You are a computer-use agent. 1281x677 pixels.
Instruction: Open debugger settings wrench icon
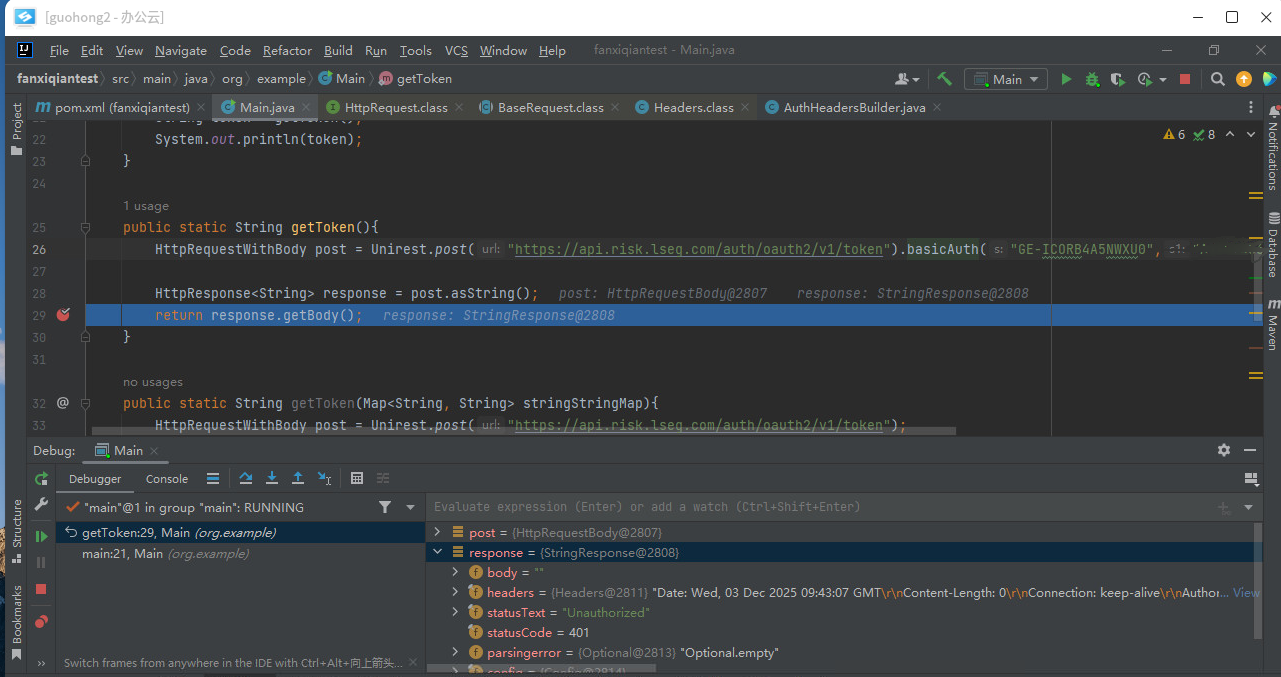41,505
